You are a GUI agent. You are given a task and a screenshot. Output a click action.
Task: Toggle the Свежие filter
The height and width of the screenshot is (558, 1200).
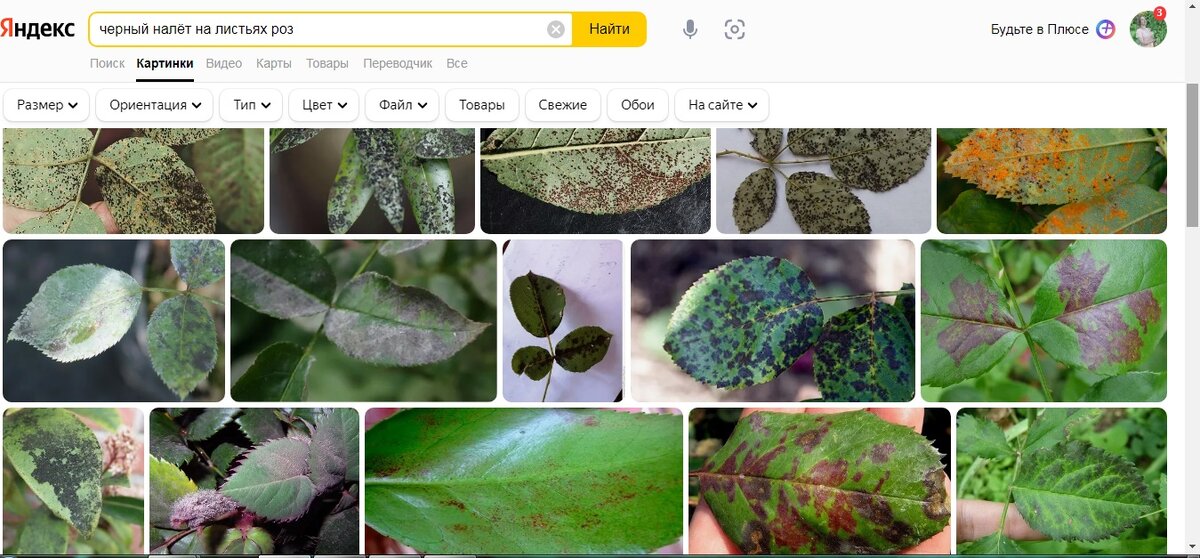pyautogui.click(x=563, y=105)
